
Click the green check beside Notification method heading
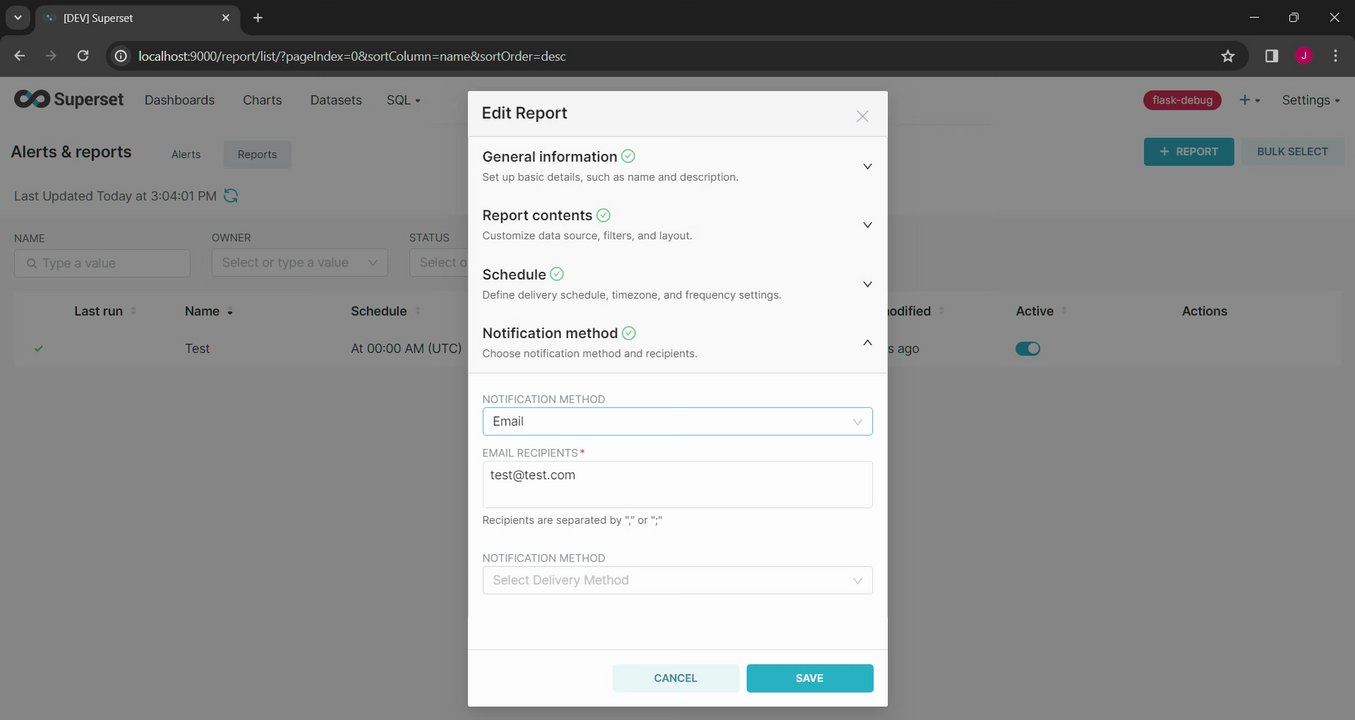(x=629, y=333)
